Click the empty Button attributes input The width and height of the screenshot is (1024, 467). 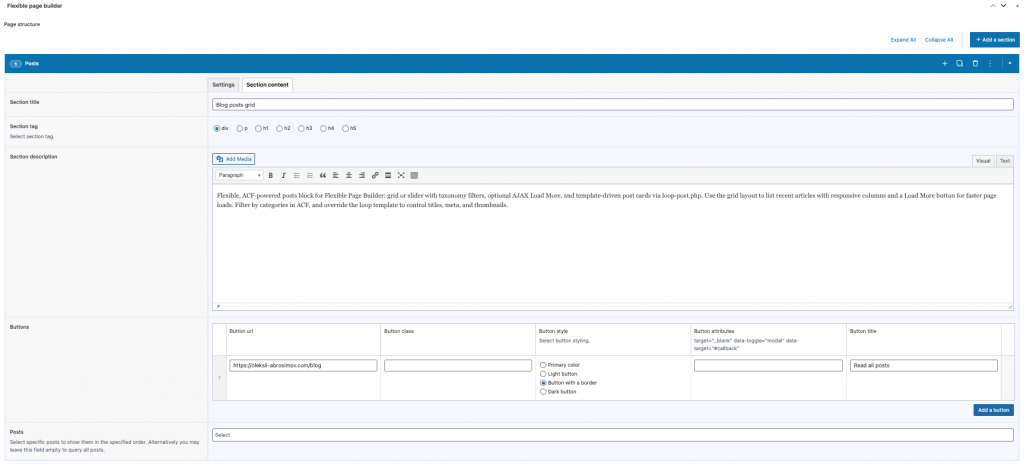[x=768, y=366]
